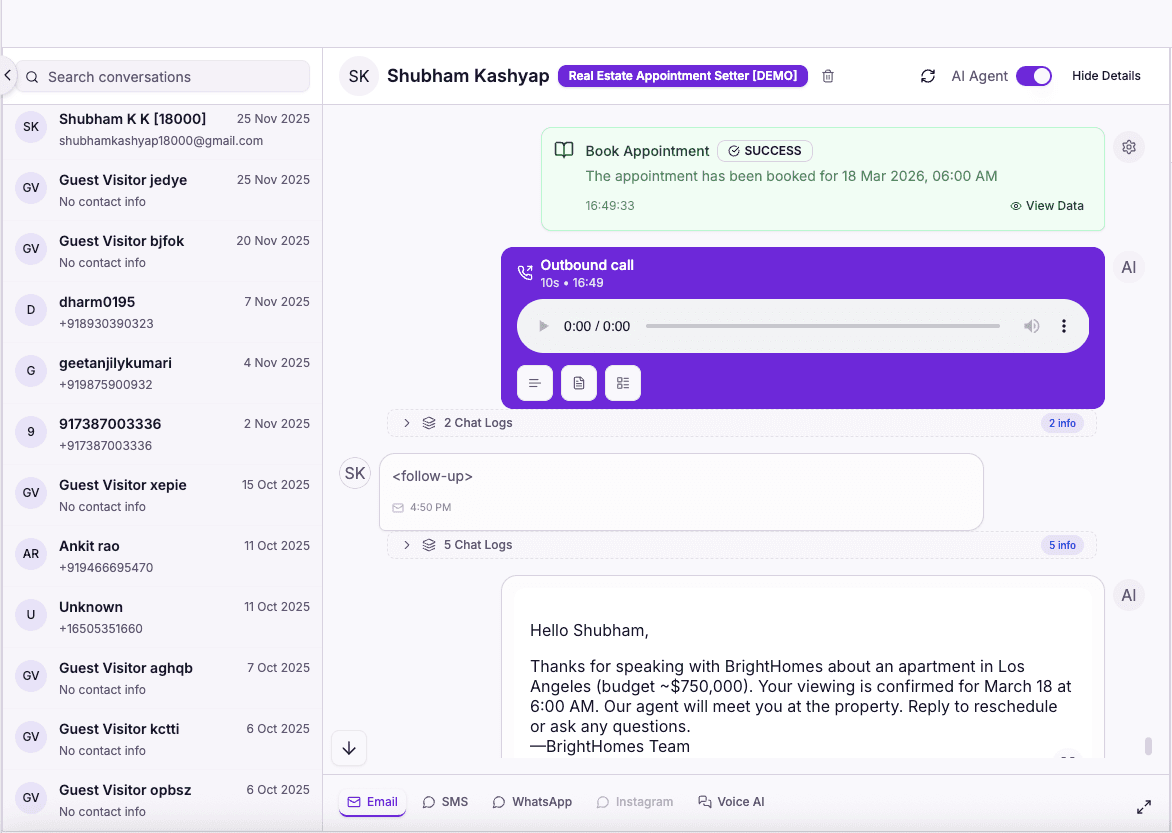Open the call summary document icon
The height and width of the screenshot is (833, 1172).
coord(579,383)
